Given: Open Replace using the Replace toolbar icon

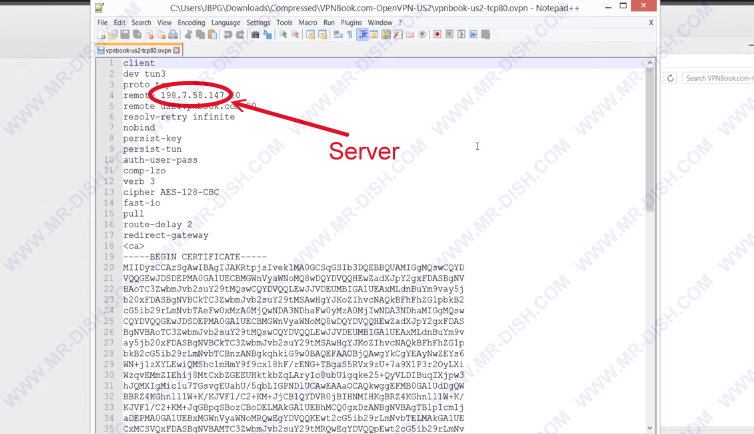Looking at the screenshot, I should click(x=267, y=35).
